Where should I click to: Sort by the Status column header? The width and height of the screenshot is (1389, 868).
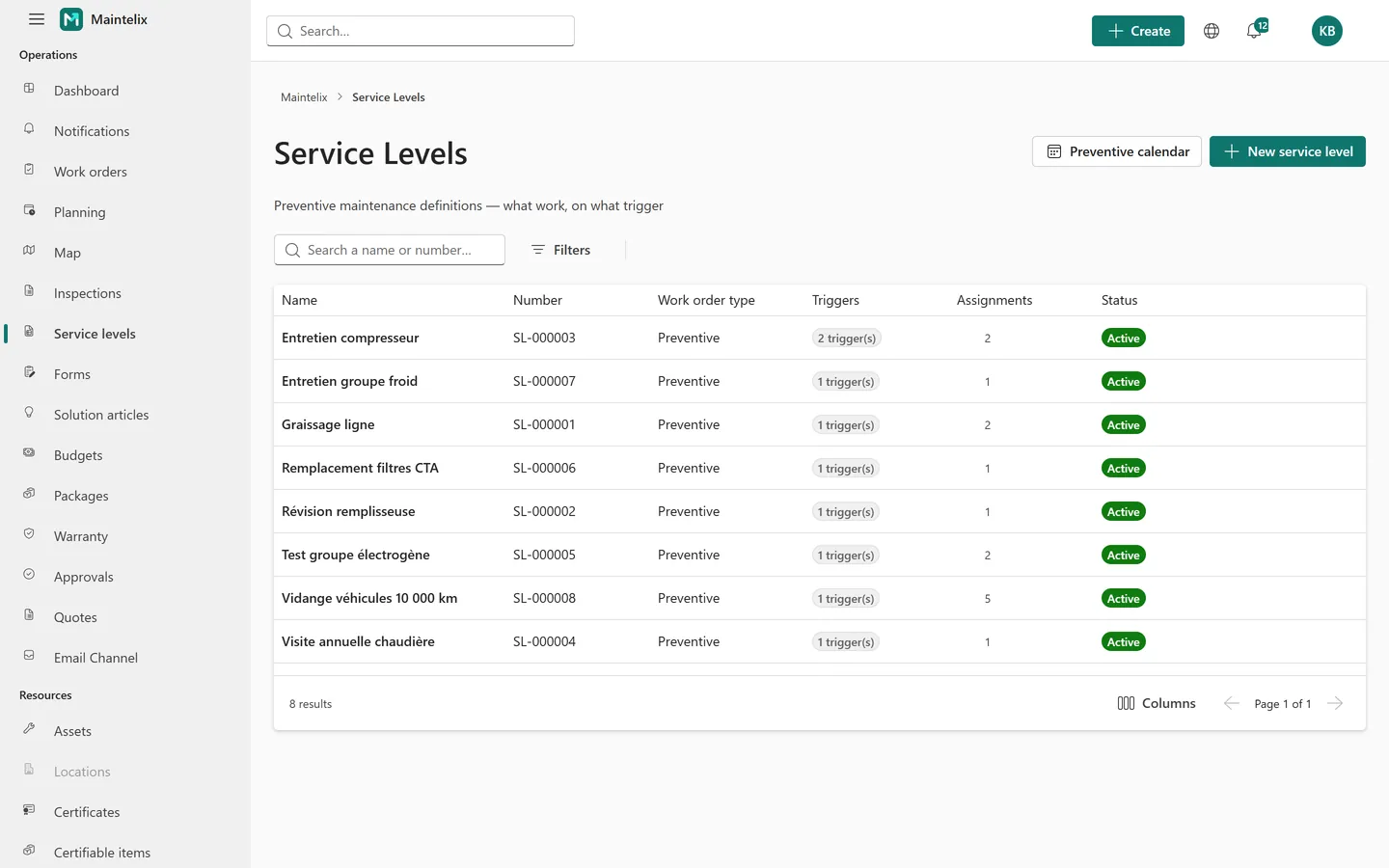click(1119, 300)
